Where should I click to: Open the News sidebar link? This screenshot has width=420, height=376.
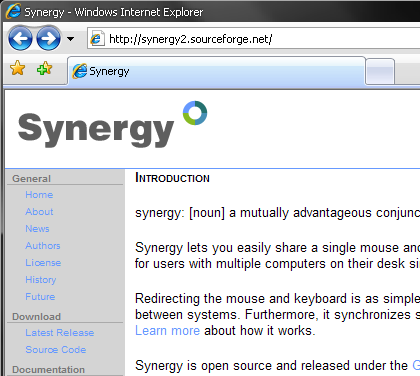click(37, 229)
